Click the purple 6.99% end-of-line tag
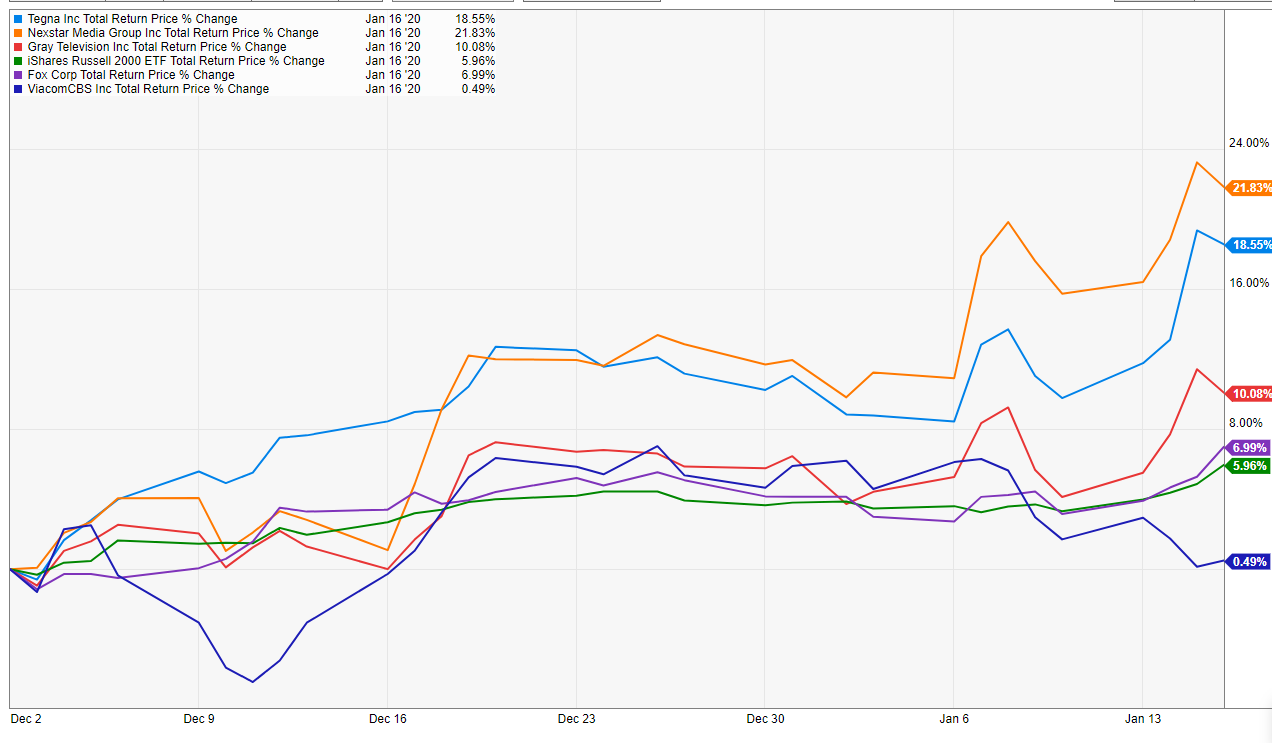 [1248, 448]
